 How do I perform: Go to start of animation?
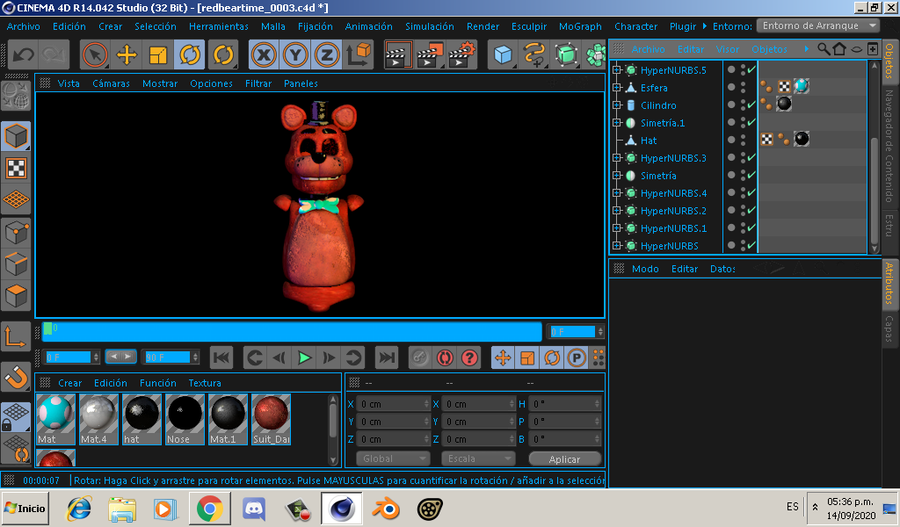pyautogui.click(x=221, y=358)
